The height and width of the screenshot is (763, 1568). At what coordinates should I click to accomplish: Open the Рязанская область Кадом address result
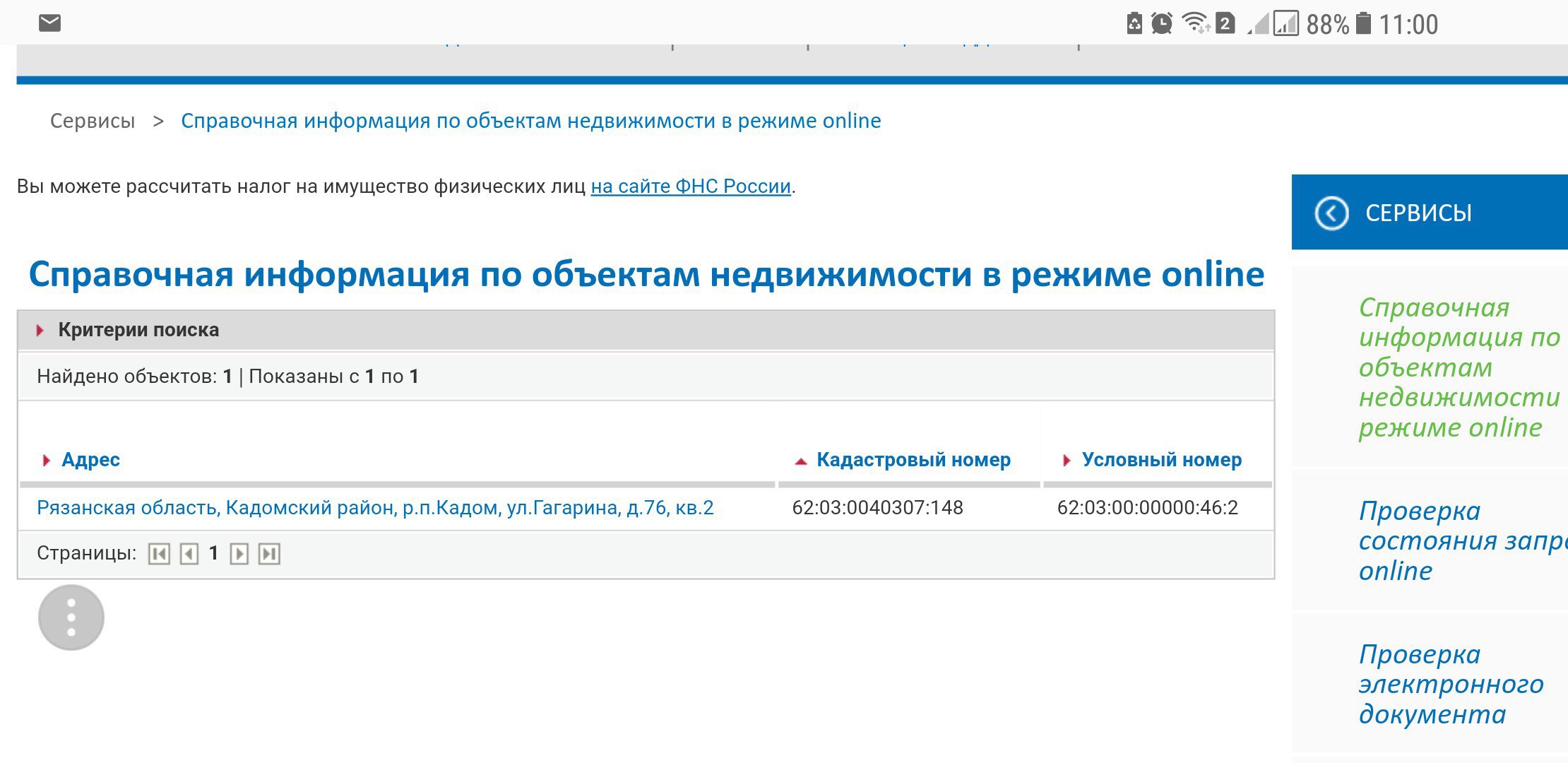375,508
